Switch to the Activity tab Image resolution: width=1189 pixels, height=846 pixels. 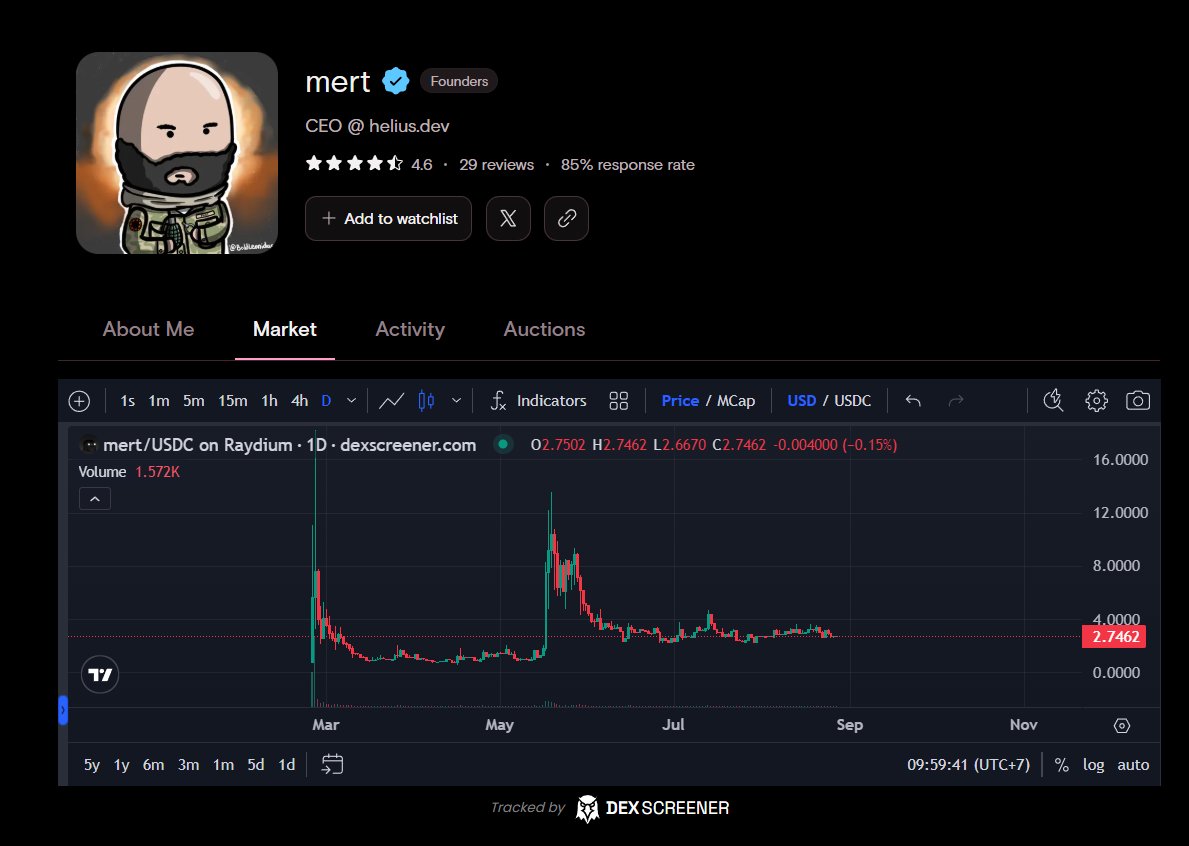[x=409, y=329]
